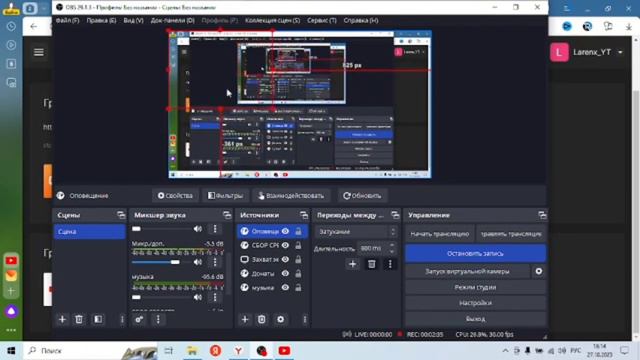The image size is (640, 360).
Task: Open YouTube shortcut in browser sidebar
Action: click(11, 260)
